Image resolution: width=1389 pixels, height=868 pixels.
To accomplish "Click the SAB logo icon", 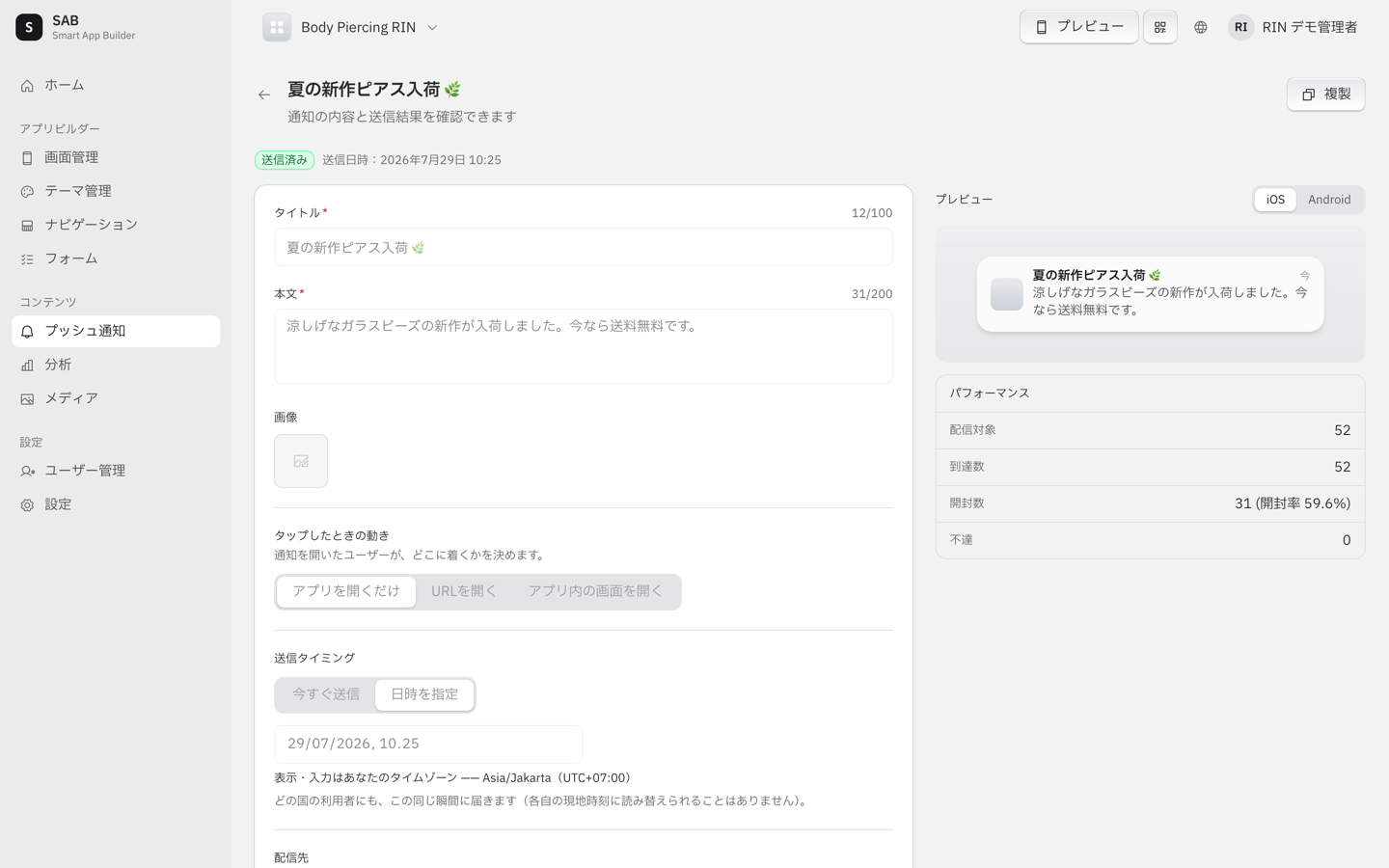I will point(29,27).
